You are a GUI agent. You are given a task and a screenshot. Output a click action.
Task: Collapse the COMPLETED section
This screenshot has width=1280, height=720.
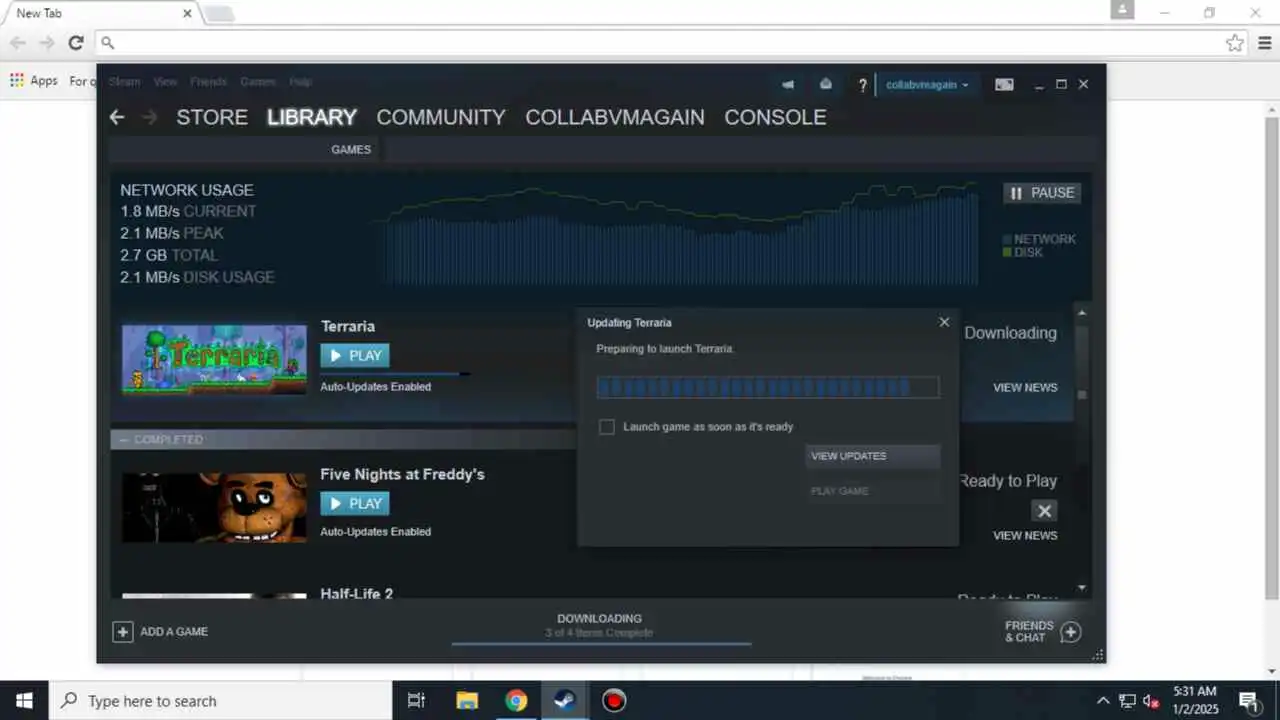tap(124, 440)
